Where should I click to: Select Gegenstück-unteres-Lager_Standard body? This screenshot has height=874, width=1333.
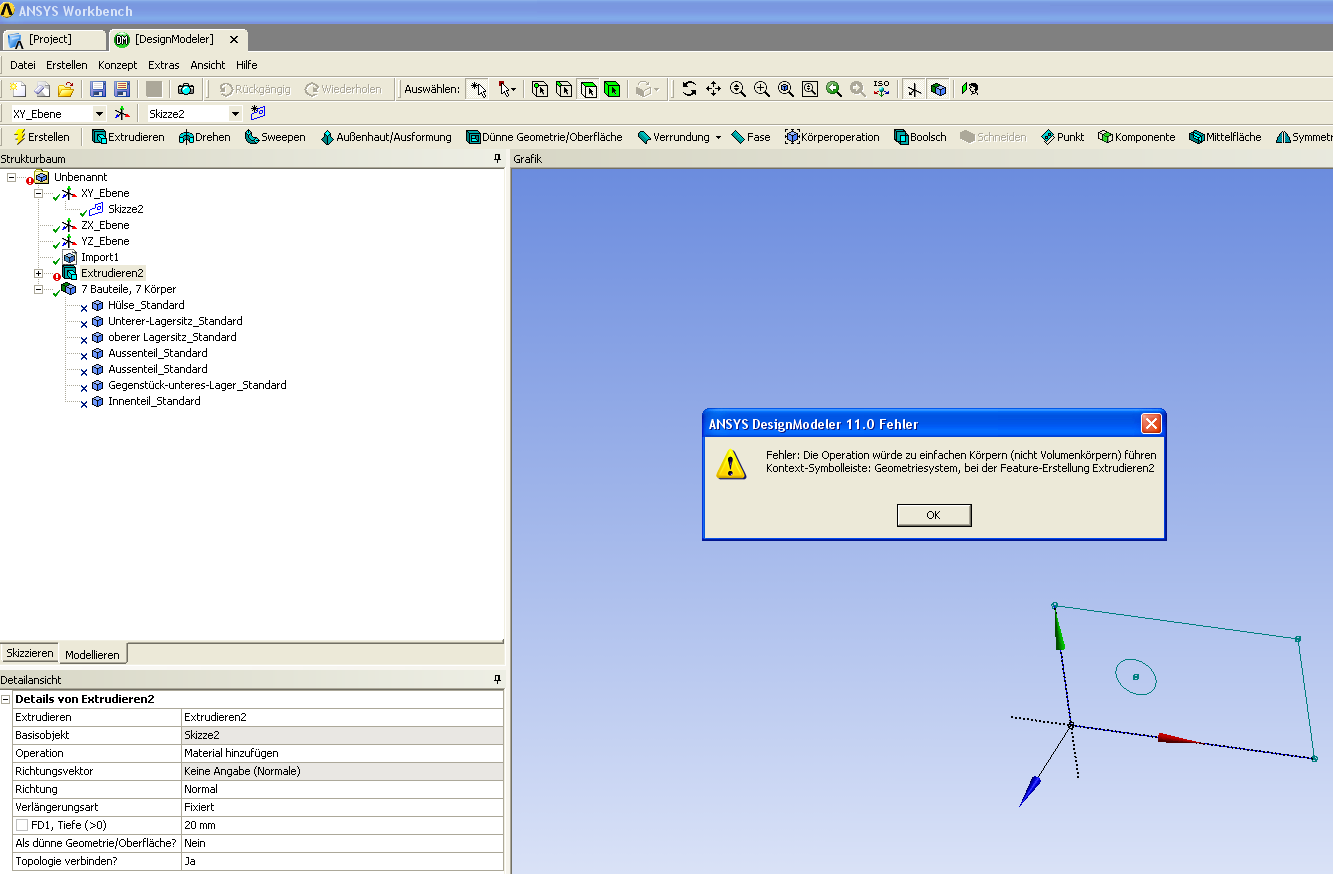click(197, 385)
